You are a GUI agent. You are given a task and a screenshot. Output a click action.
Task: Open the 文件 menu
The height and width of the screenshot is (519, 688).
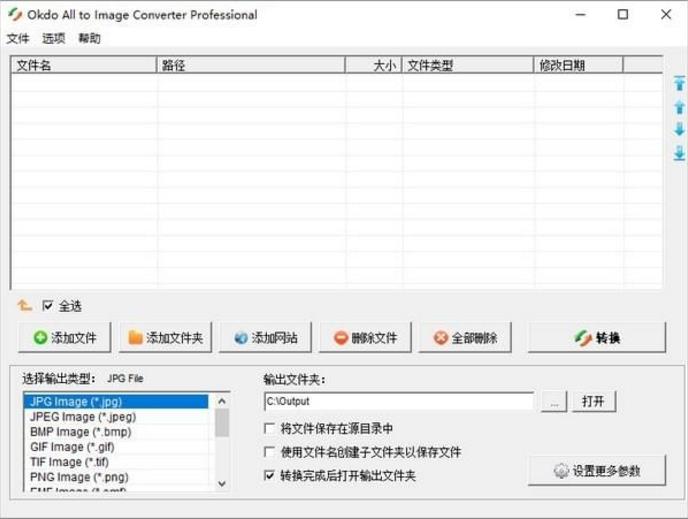(x=18, y=39)
